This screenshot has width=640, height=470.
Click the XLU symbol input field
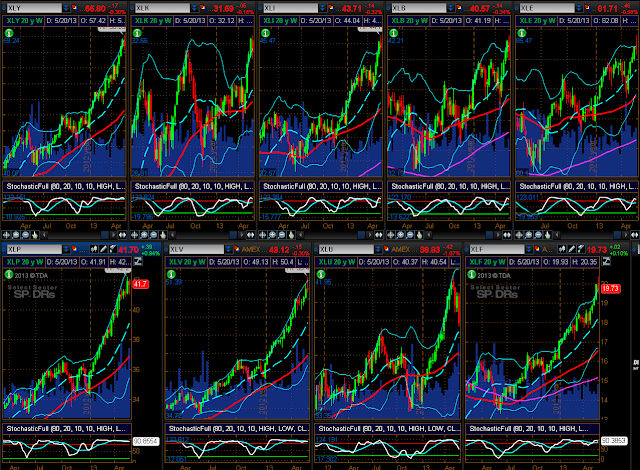(346, 249)
